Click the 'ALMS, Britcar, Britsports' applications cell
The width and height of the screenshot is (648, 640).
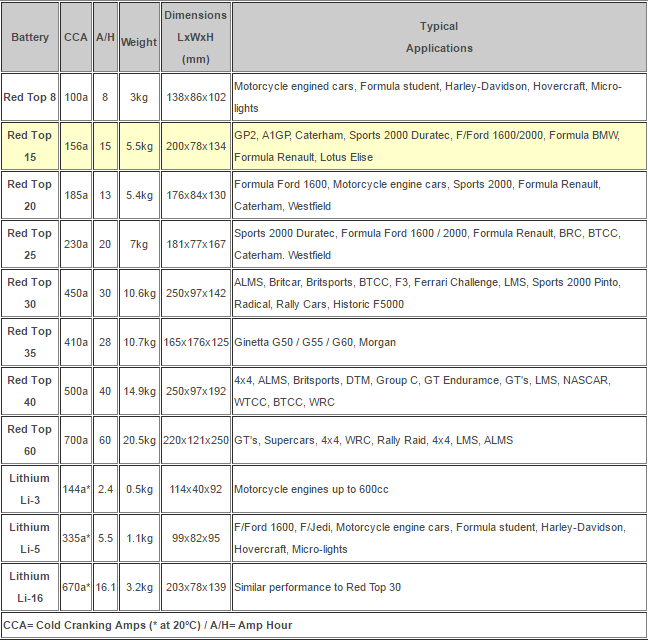point(439,293)
